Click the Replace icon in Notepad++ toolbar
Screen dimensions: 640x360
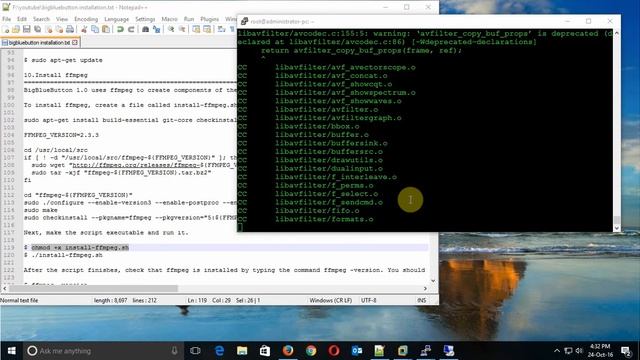click(156, 29)
